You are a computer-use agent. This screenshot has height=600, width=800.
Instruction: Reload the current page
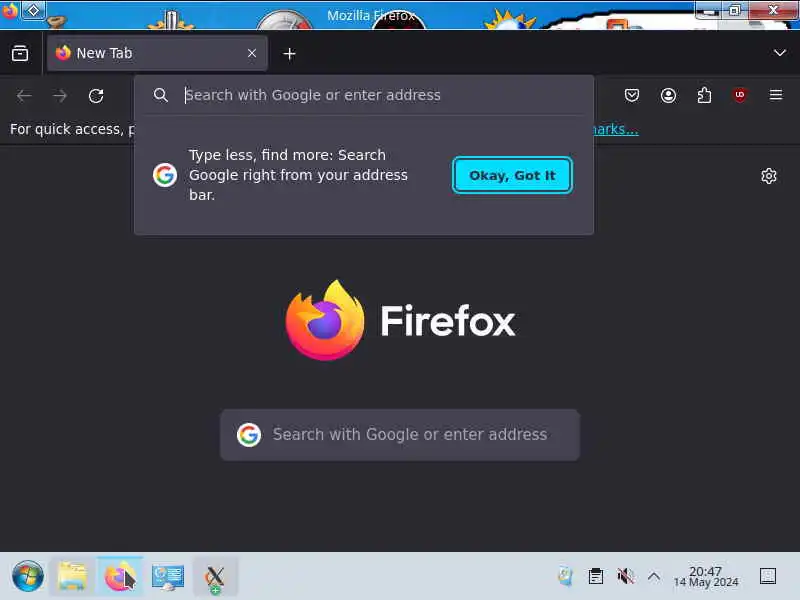pos(96,95)
